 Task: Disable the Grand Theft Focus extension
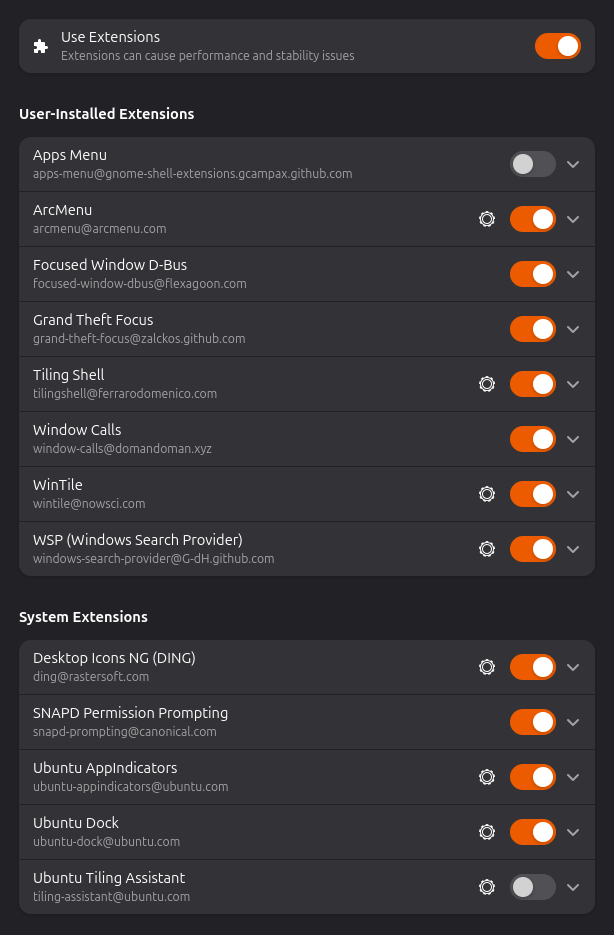pyautogui.click(x=532, y=329)
